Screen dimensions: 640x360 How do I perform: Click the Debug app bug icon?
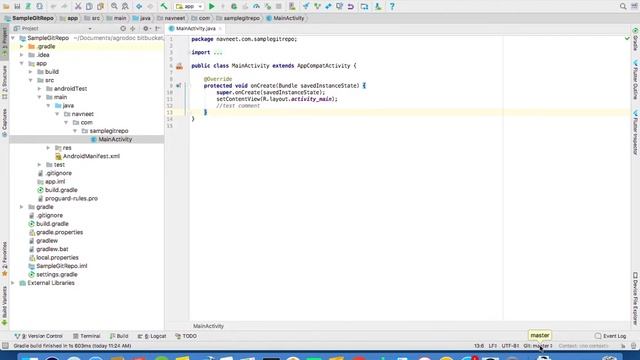(234, 7)
